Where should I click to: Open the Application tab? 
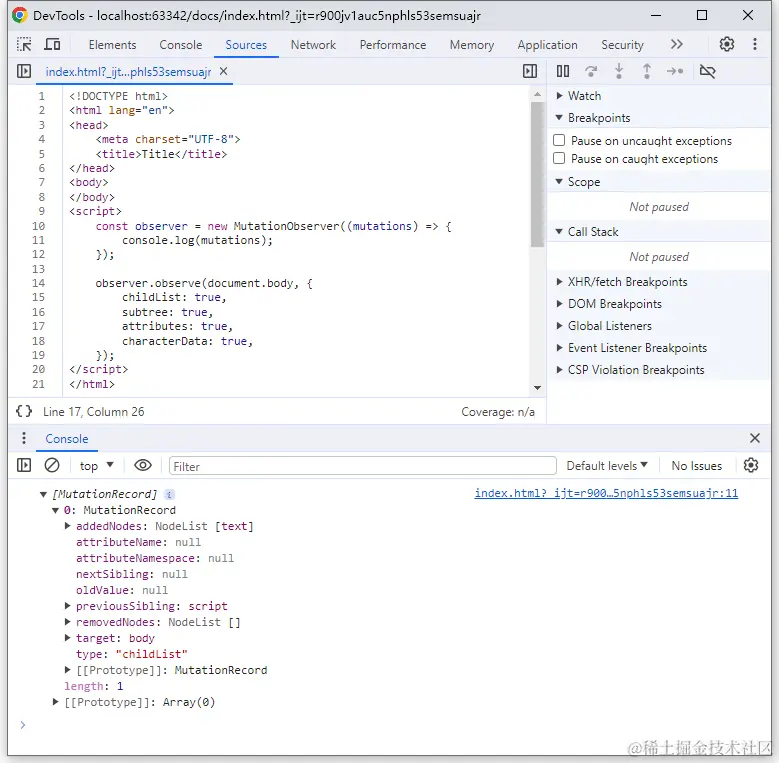547,45
